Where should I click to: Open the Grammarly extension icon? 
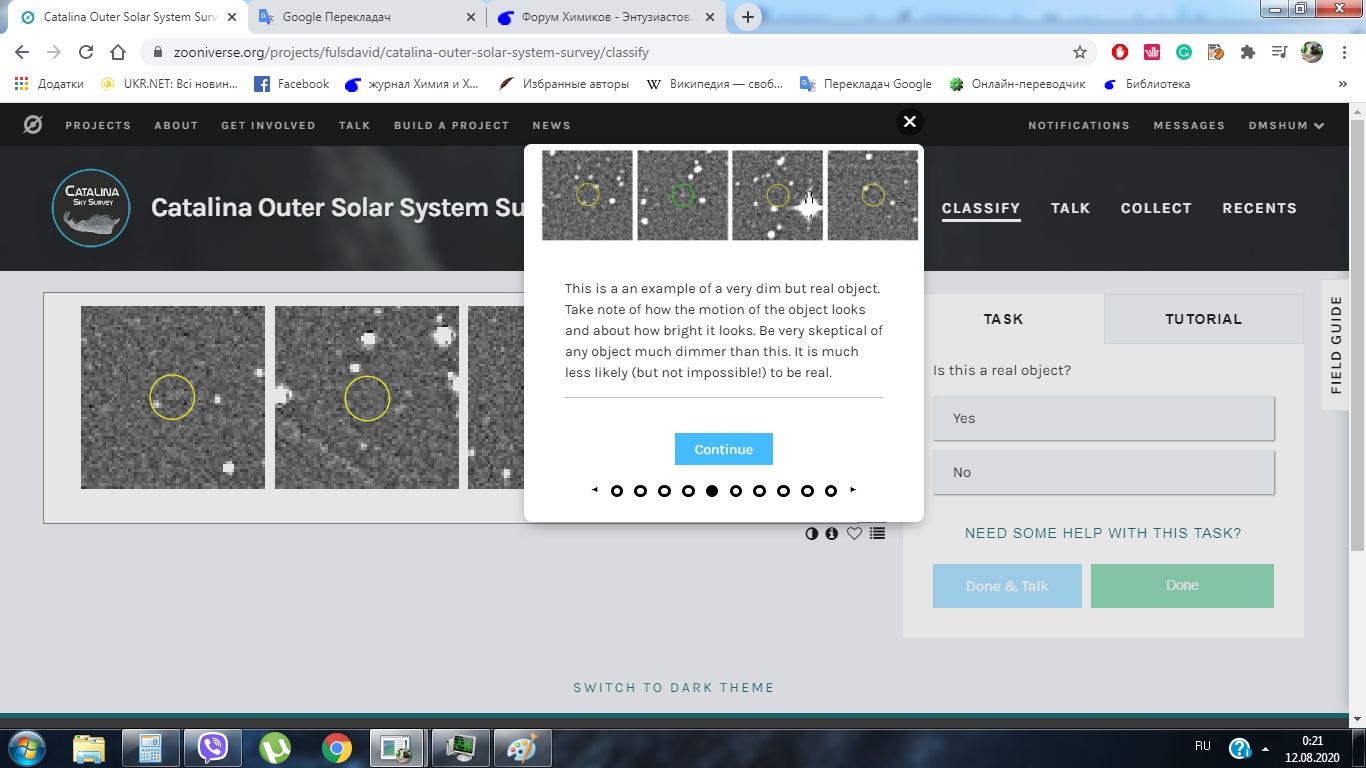click(x=1183, y=52)
